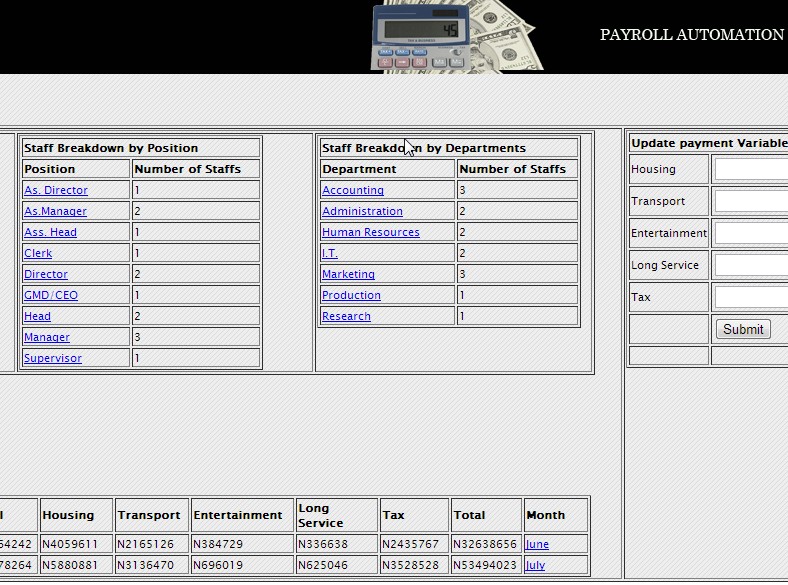
Task: Click the June entertainment N384729 cell
Action: click(x=242, y=544)
